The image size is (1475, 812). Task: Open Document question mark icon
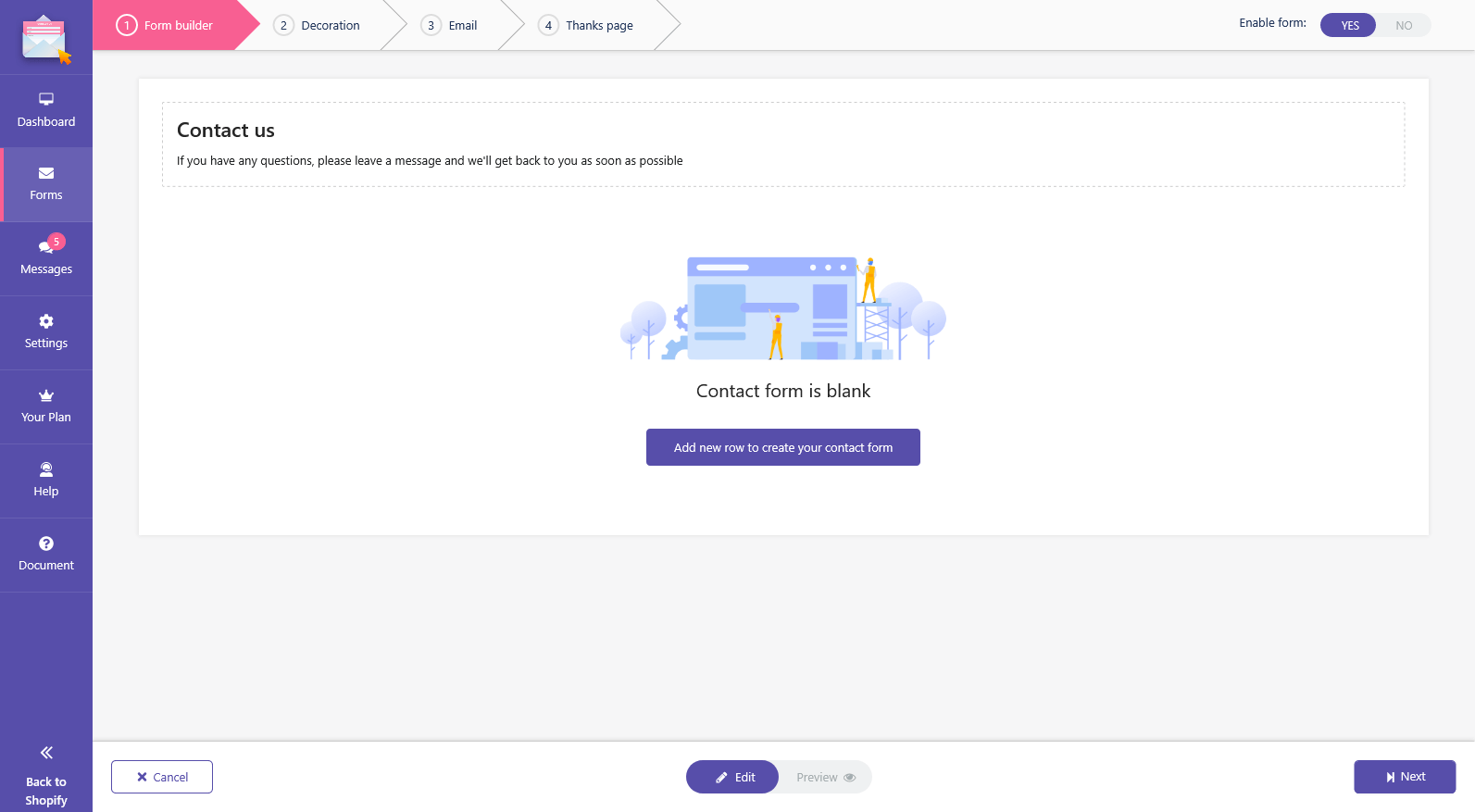(x=46, y=543)
